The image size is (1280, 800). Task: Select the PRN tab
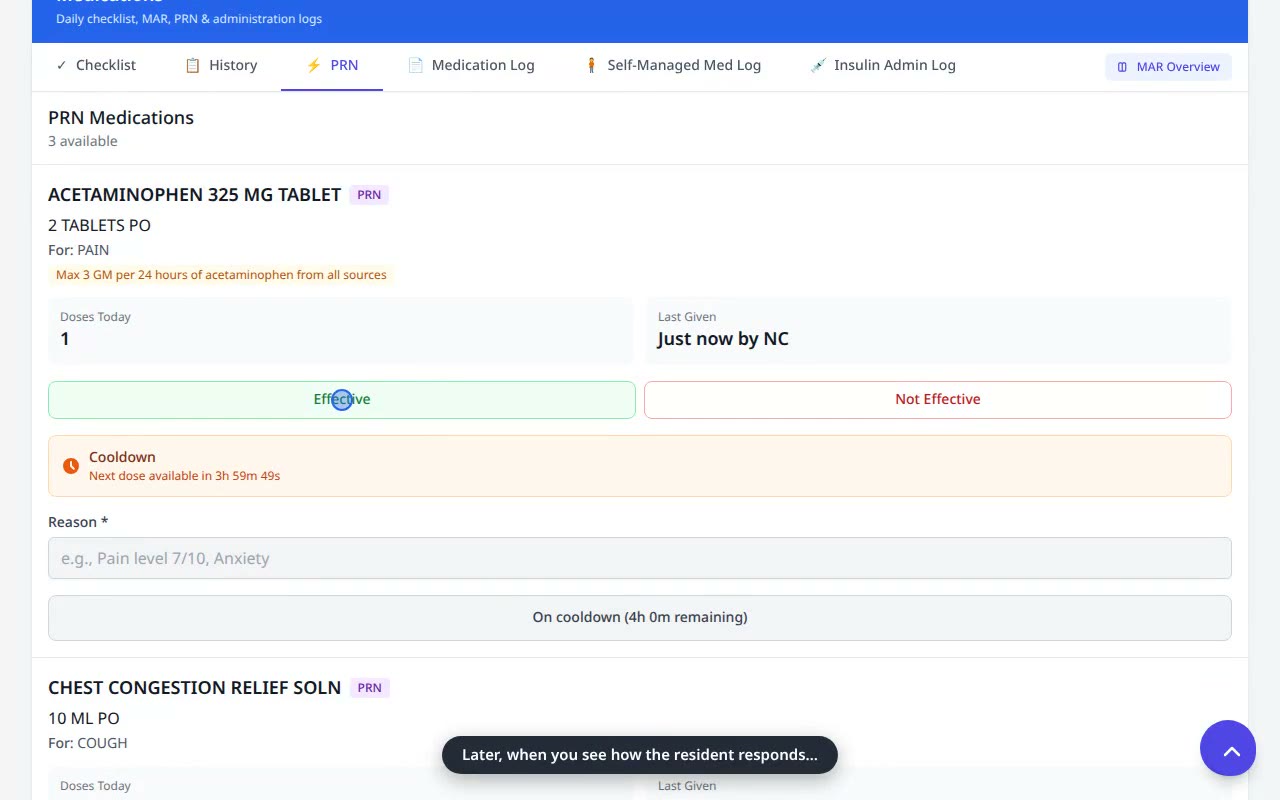(x=332, y=65)
